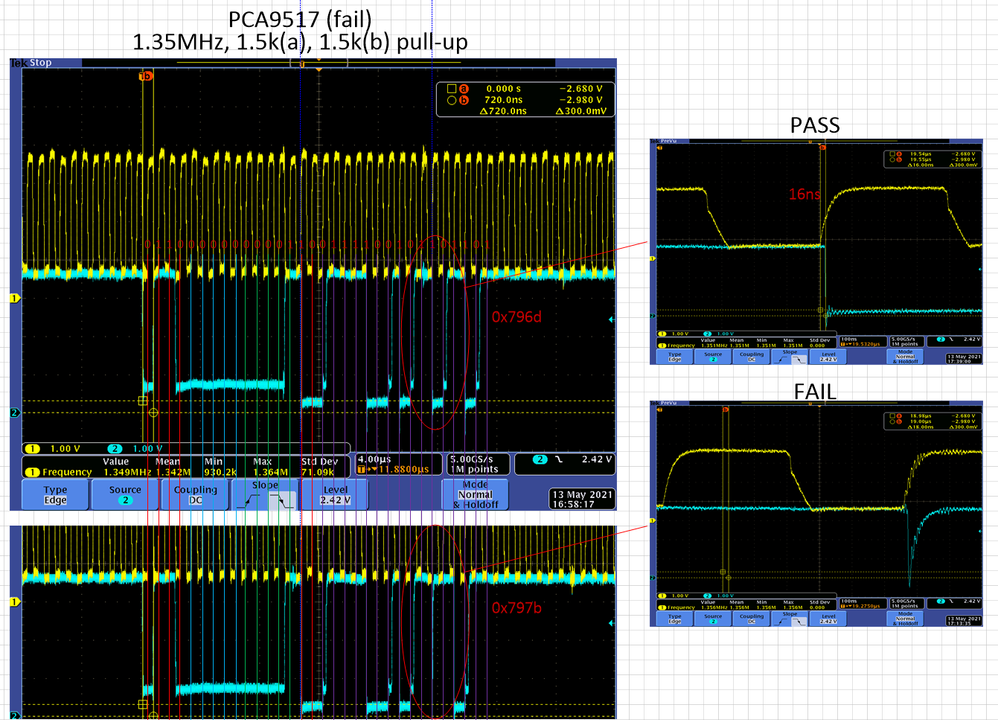The image size is (998, 720).
Task: Choose falling edge slope icon in main scope
Action: (x=283, y=500)
